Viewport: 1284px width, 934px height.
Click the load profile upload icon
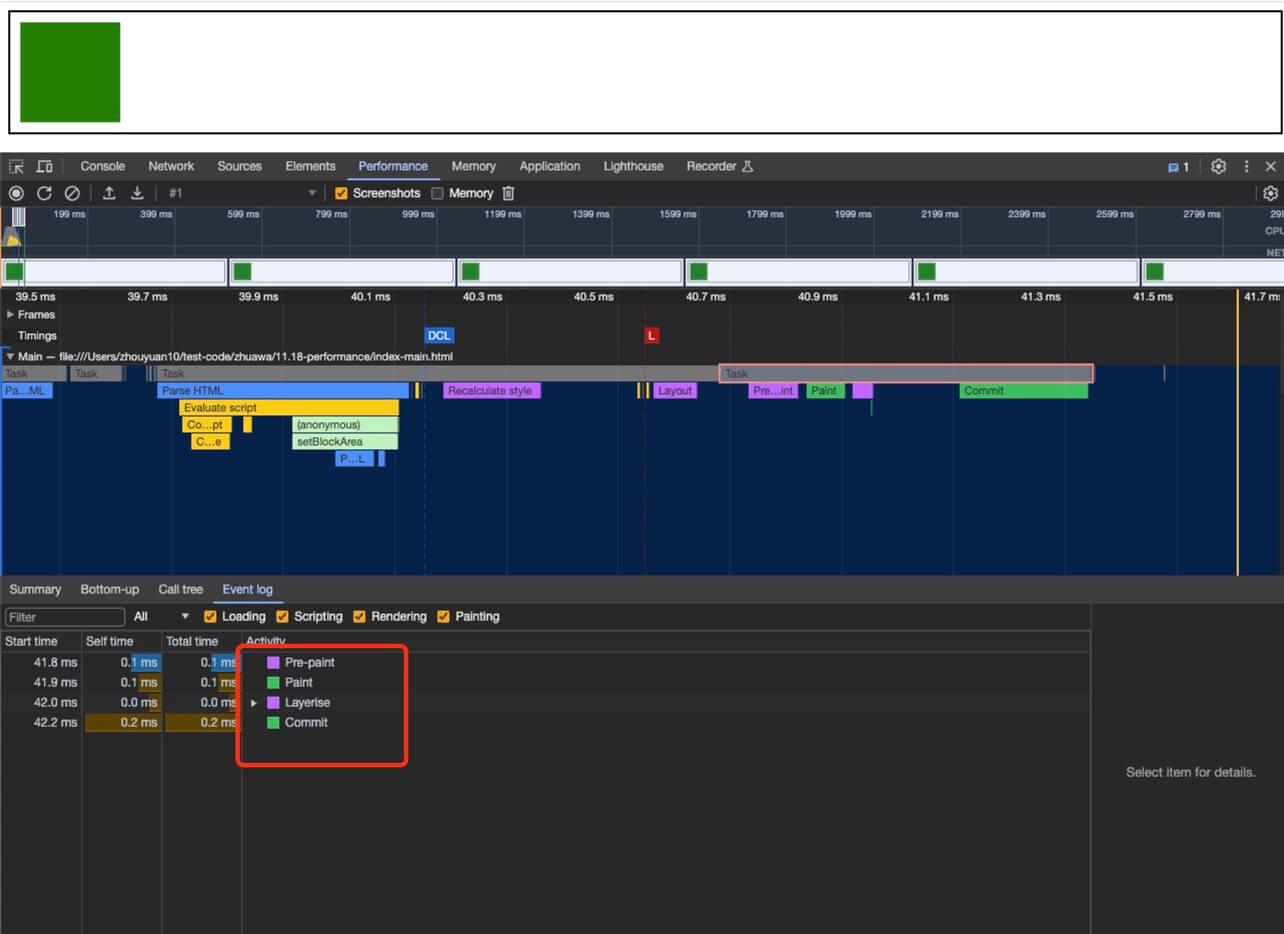click(109, 193)
